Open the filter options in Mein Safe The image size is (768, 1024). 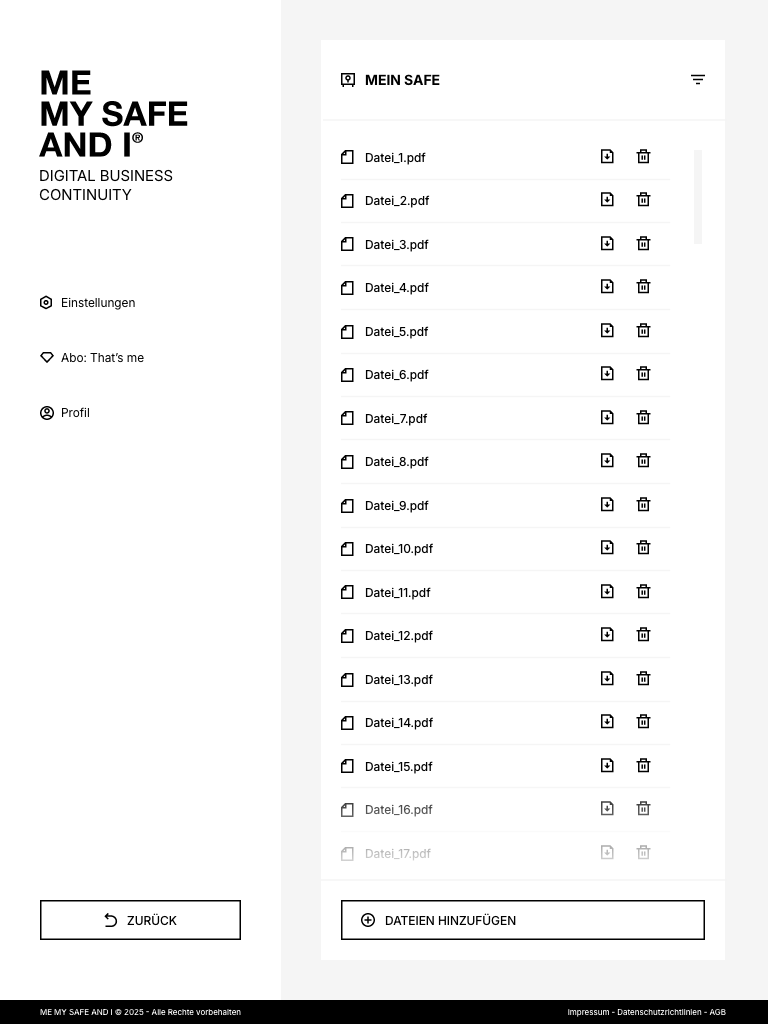(698, 80)
